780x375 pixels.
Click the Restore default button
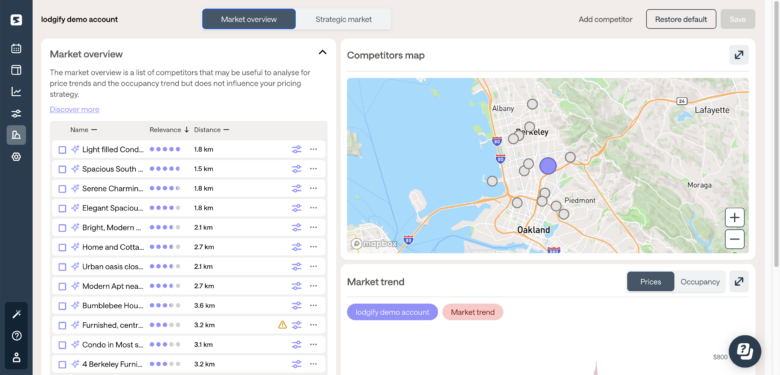[681, 19]
